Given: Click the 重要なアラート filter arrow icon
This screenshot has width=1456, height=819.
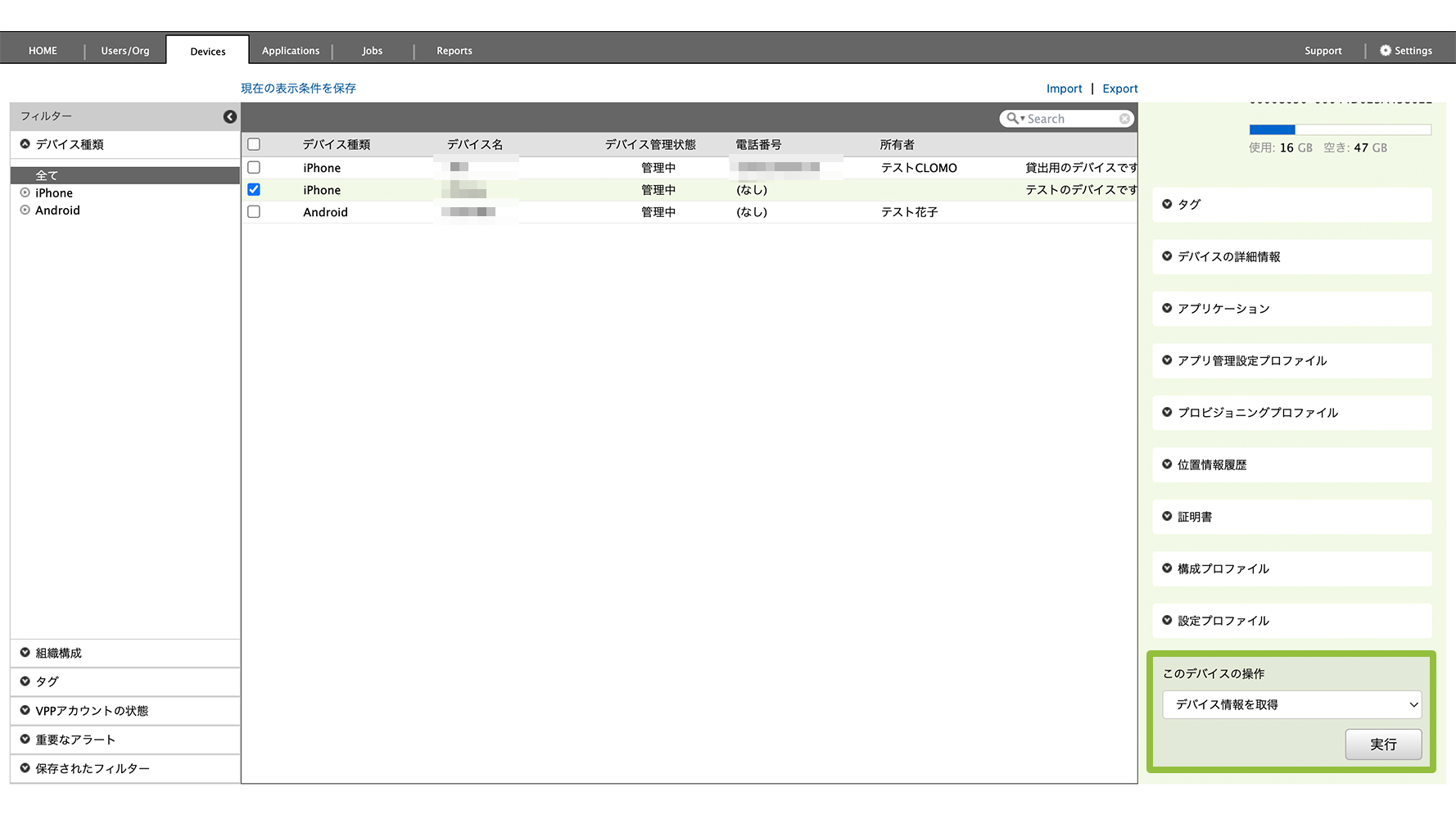Looking at the screenshot, I should pyautogui.click(x=25, y=740).
